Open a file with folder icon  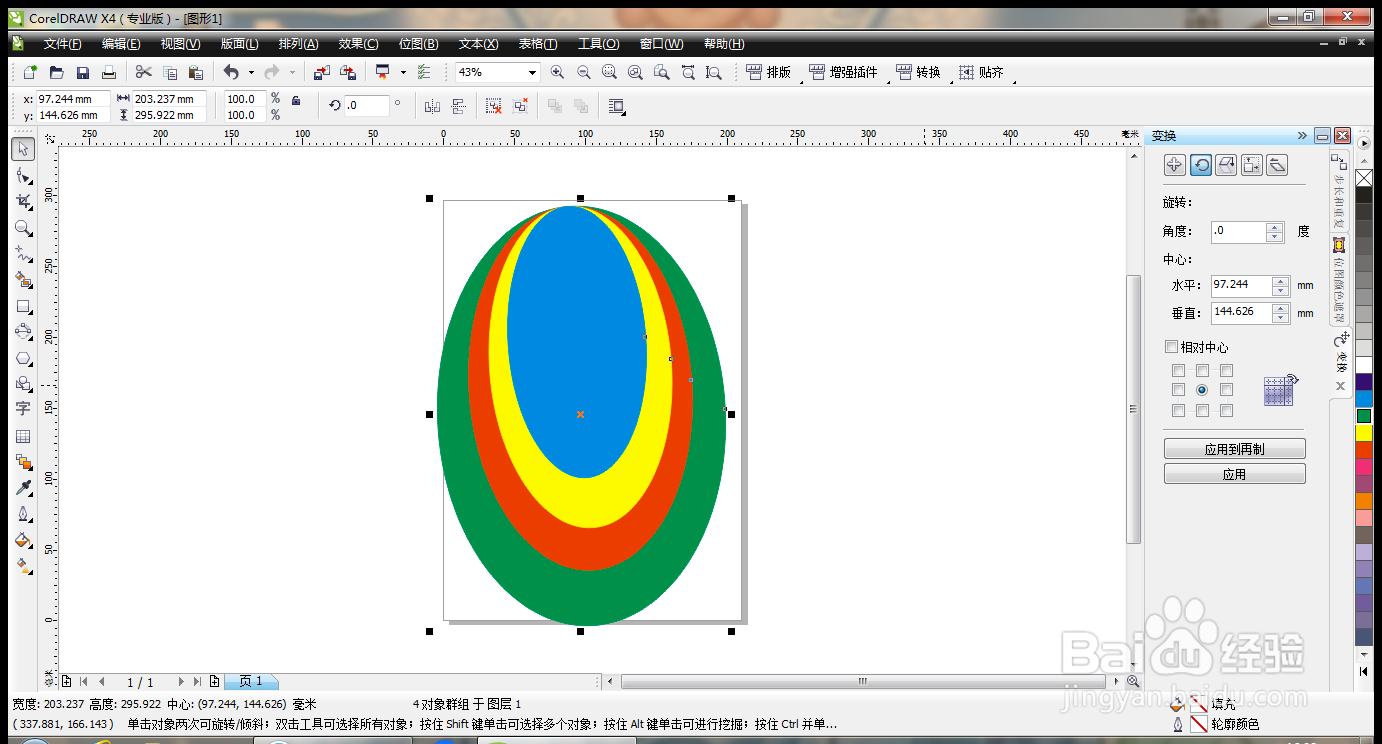point(57,72)
